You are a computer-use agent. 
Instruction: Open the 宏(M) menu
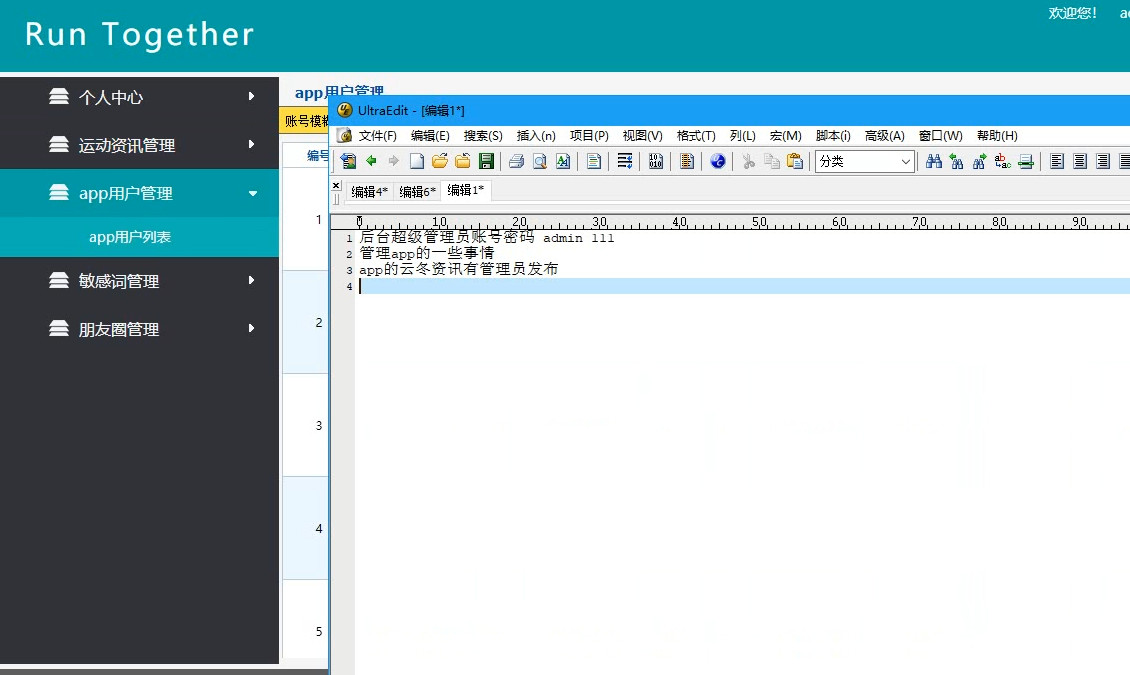[x=786, y=135]
